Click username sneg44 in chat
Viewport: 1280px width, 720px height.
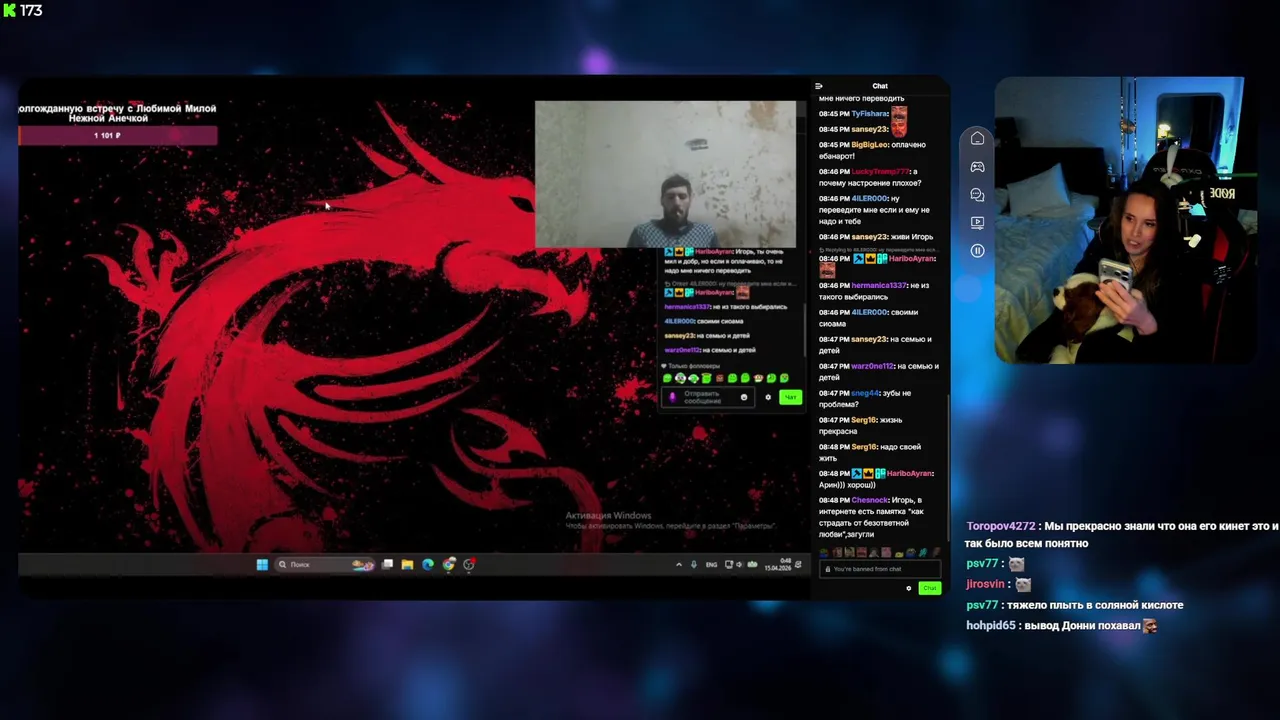point(865,393)
